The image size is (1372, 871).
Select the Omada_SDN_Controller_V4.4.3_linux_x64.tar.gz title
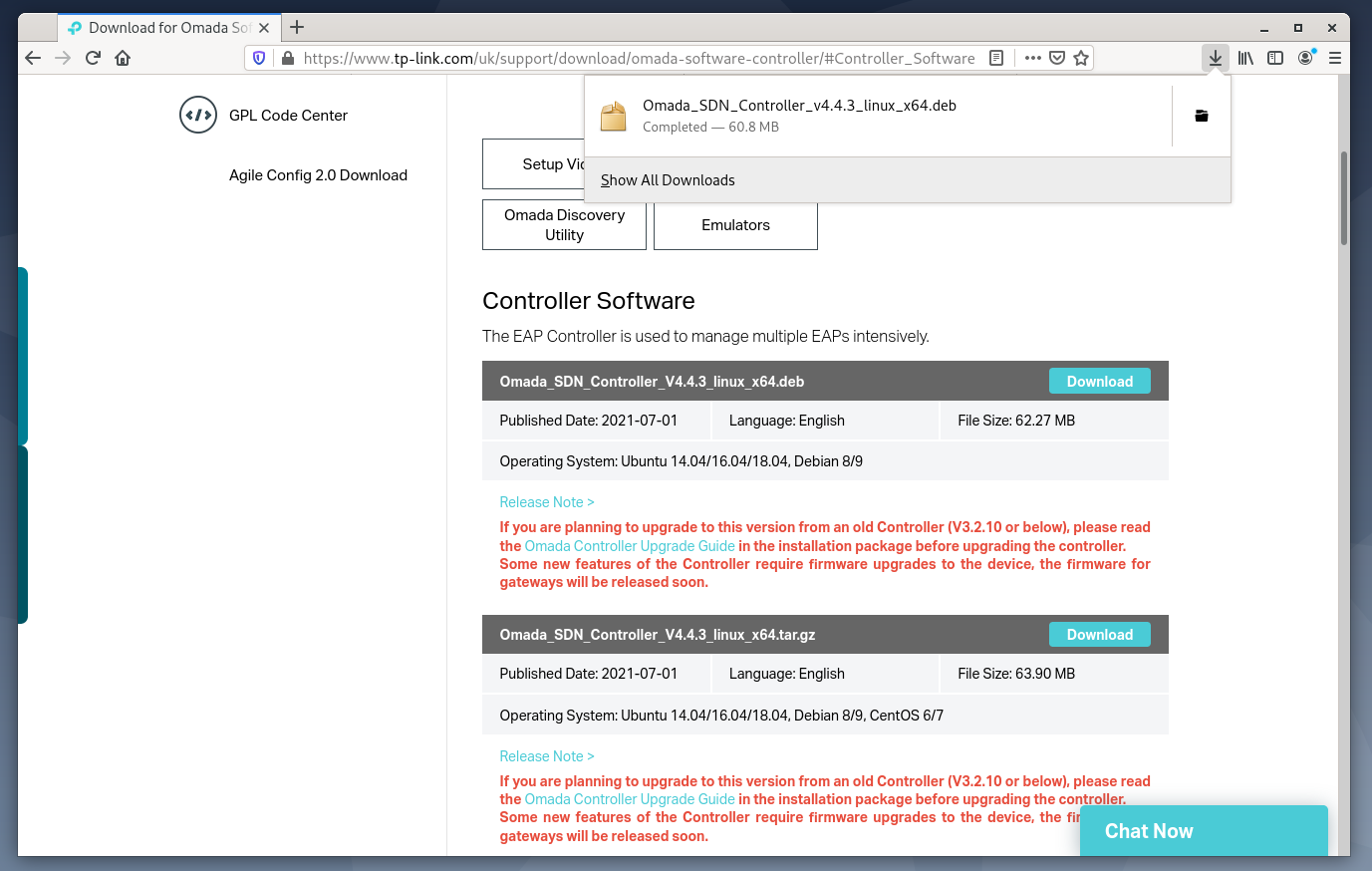click(658, 635)
